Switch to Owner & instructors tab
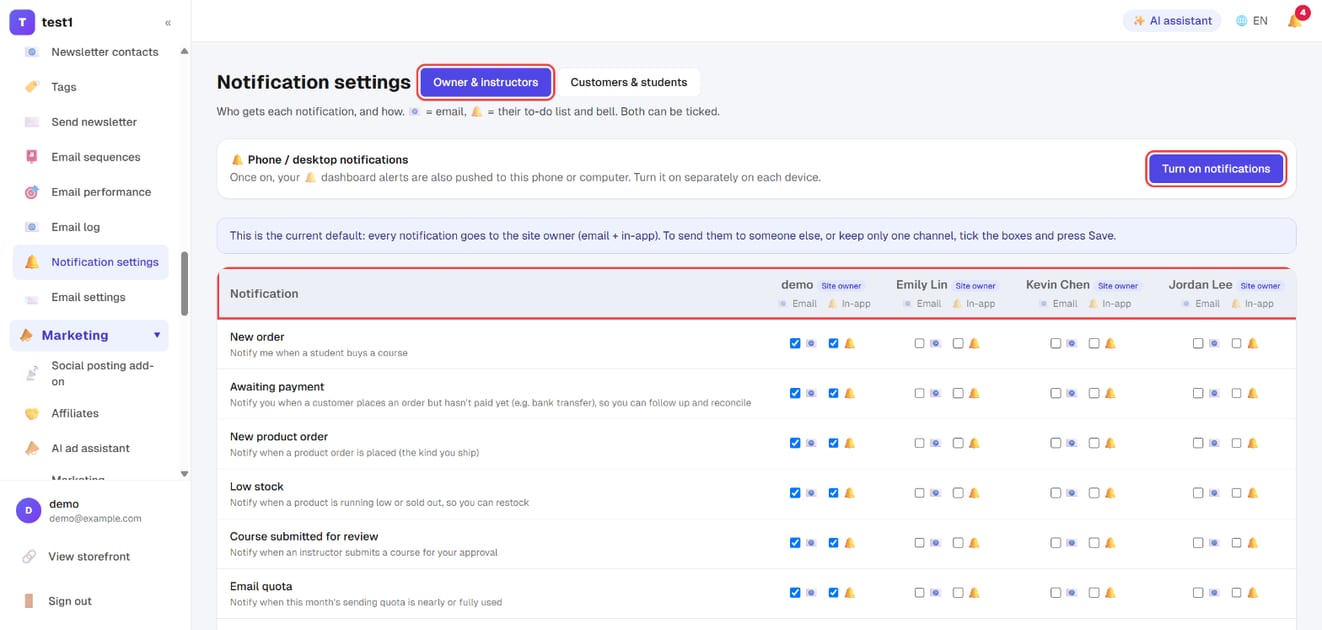Screen dimensions: 1322x630 click(486, 82)
